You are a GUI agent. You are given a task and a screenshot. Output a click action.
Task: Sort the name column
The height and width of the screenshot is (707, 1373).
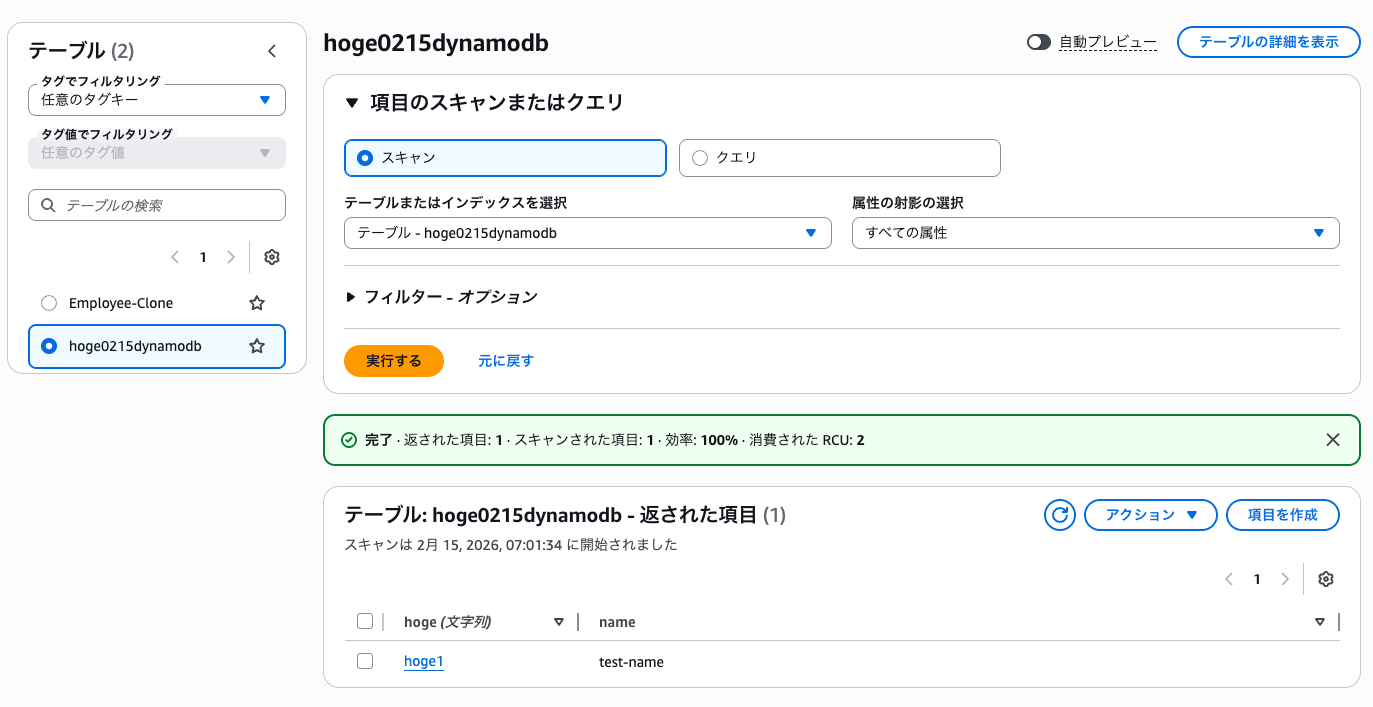(x=1320, y=622)
